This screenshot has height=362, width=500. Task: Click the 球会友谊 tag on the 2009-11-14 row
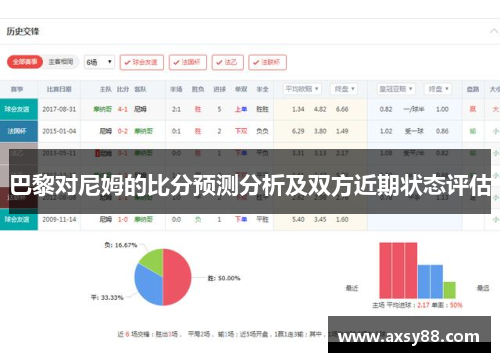[x=19, y=219]
